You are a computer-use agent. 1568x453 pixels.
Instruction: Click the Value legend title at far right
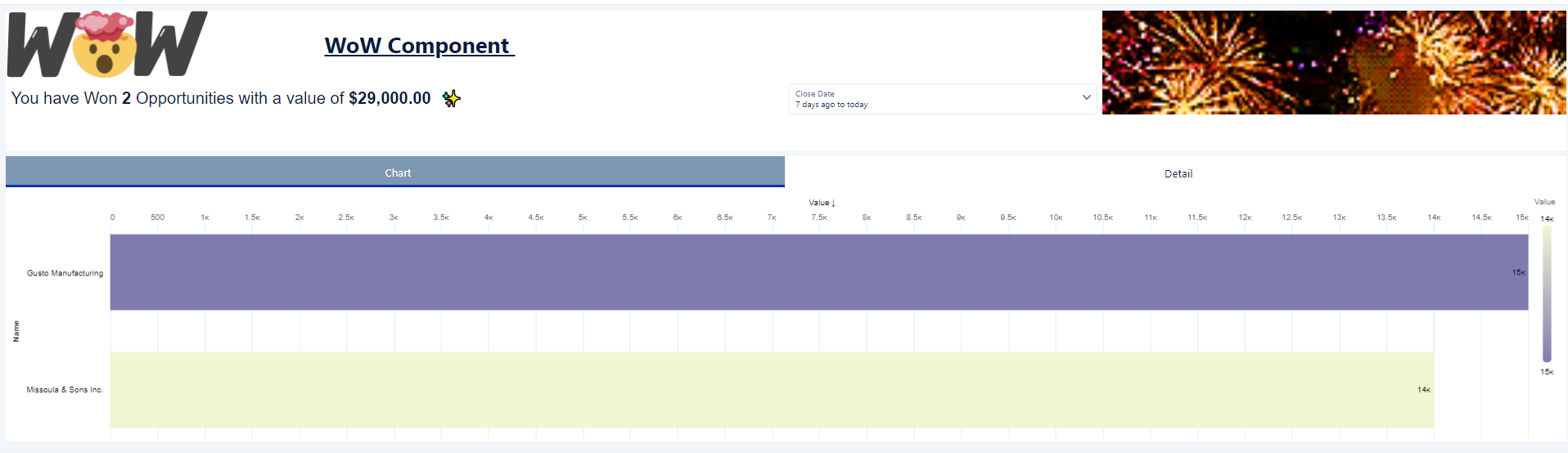tap(1544, 202)
